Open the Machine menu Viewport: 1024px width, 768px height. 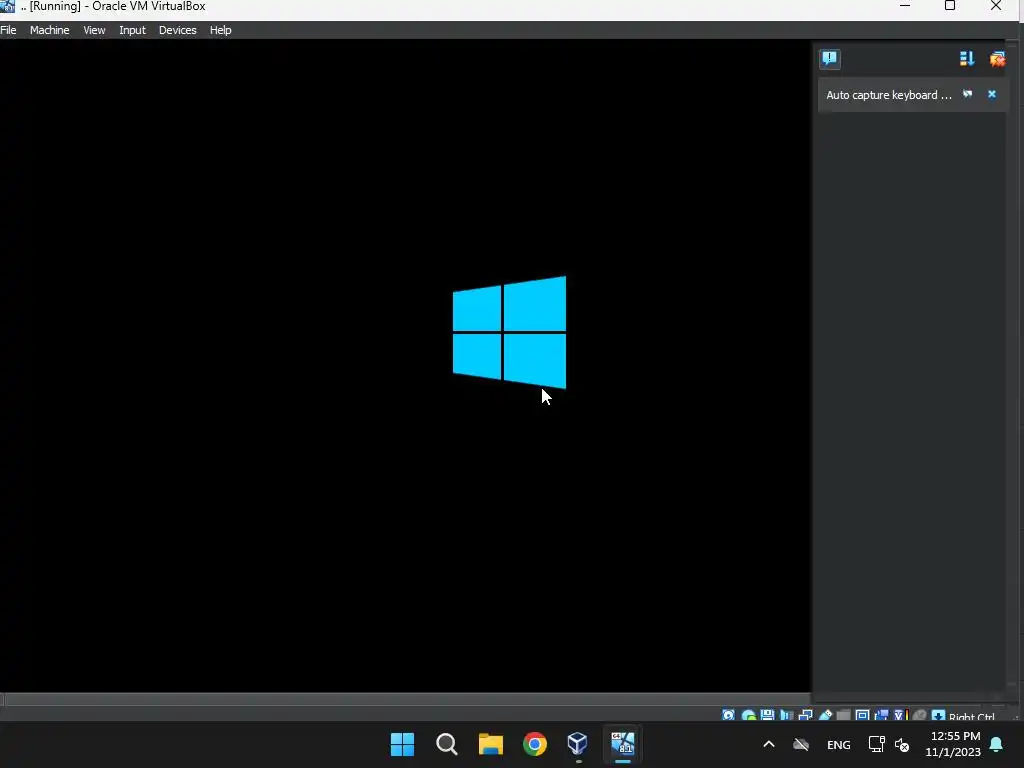coord(50,30)
